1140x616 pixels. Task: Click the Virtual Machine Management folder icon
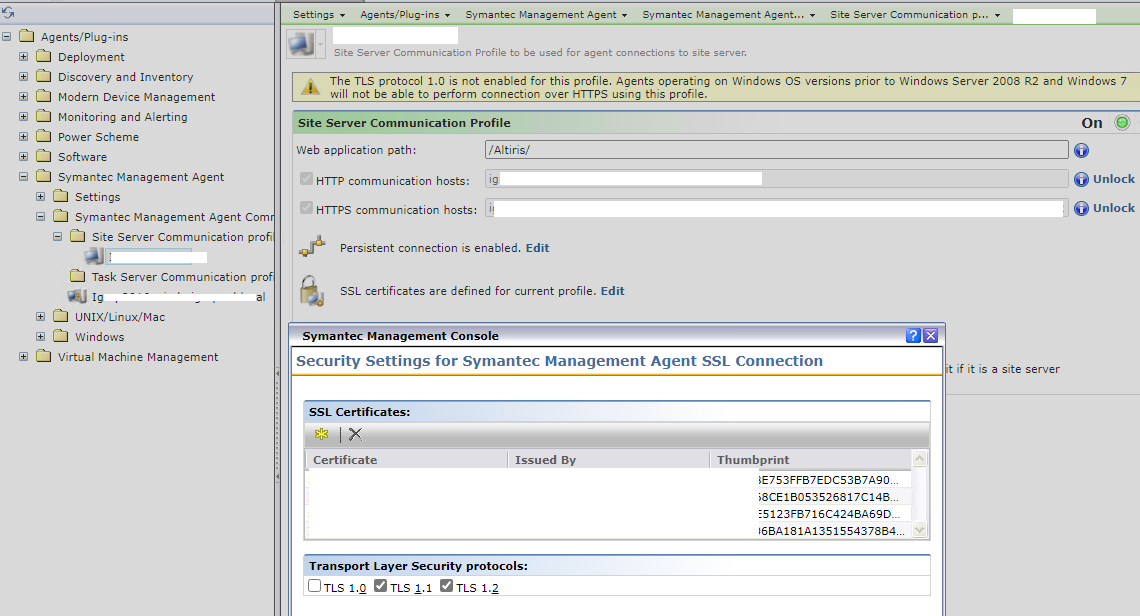point(44,356)
